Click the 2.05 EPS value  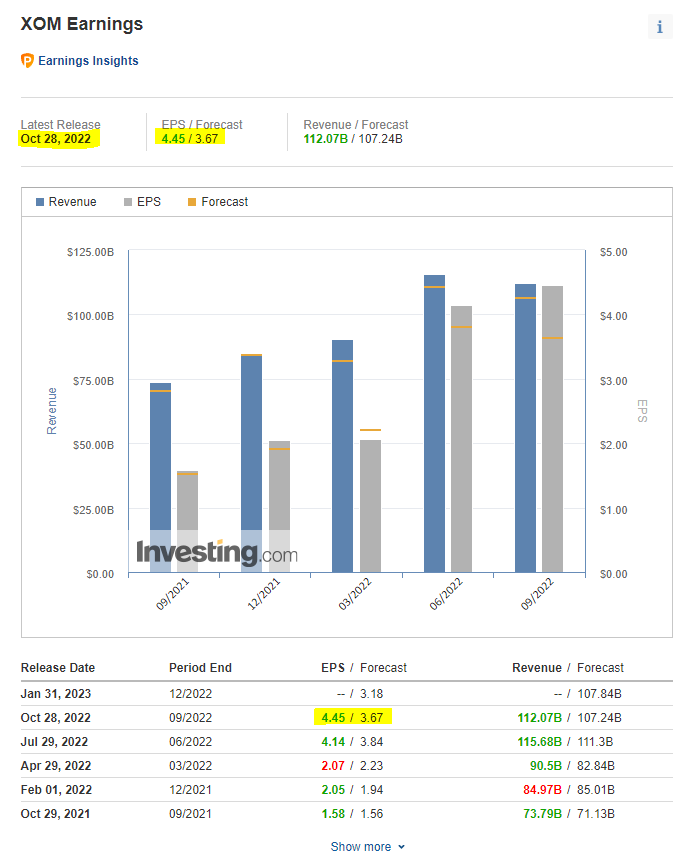tap(333, 789)
